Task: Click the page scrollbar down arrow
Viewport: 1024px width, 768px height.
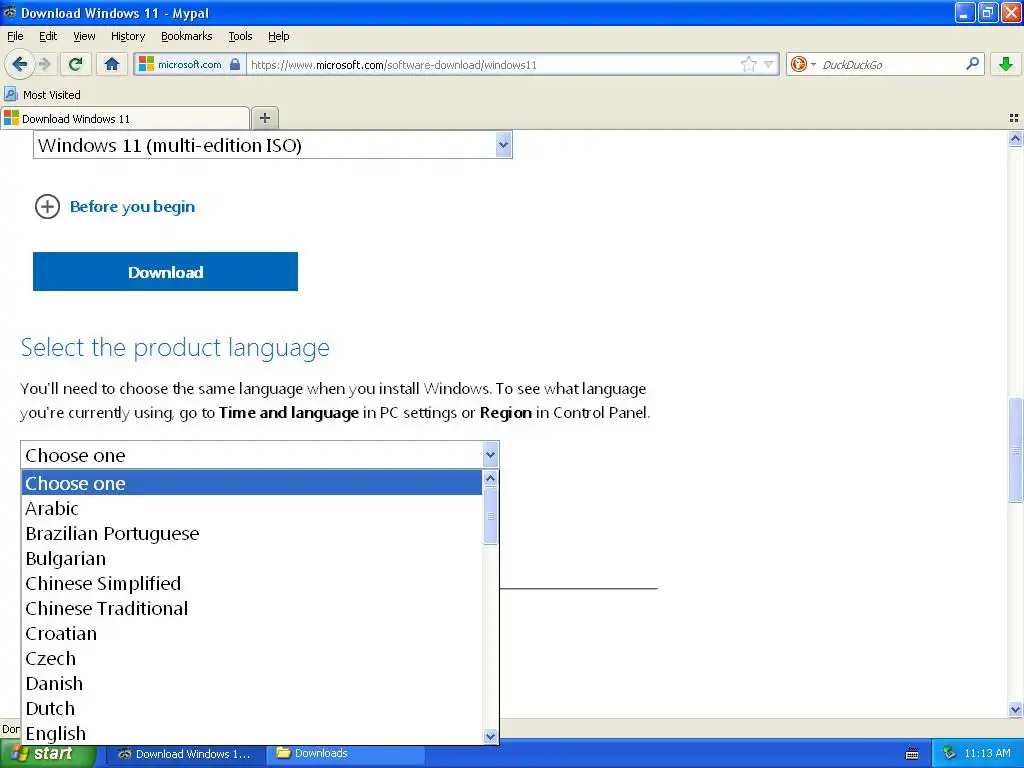Action: 1015,709
